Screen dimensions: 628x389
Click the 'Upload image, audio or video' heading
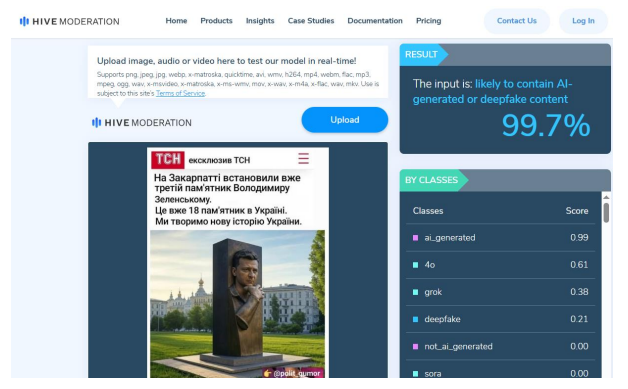point(226,61)
